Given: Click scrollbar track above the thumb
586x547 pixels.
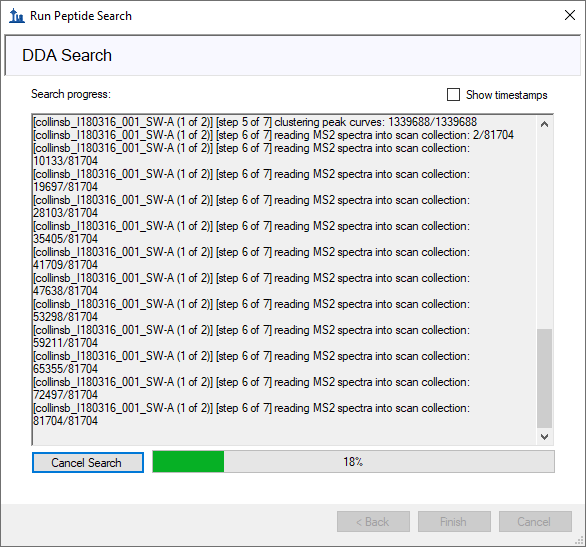Looking at the screenshot, I should (x=545, y=230).
